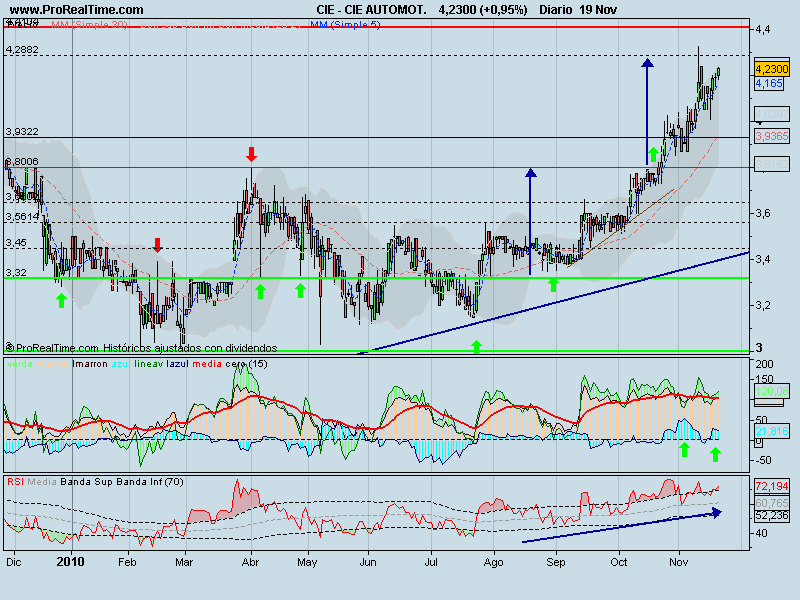This screenshot has height=600, width=800.
Task: Click the 3,2 price axis tick
Action: point(763,306)
